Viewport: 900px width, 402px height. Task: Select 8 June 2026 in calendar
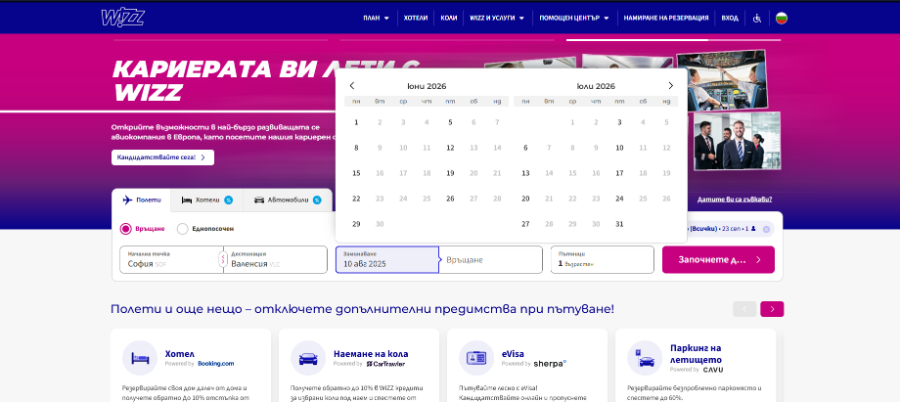pyautogui.click(x=356, y=148)
